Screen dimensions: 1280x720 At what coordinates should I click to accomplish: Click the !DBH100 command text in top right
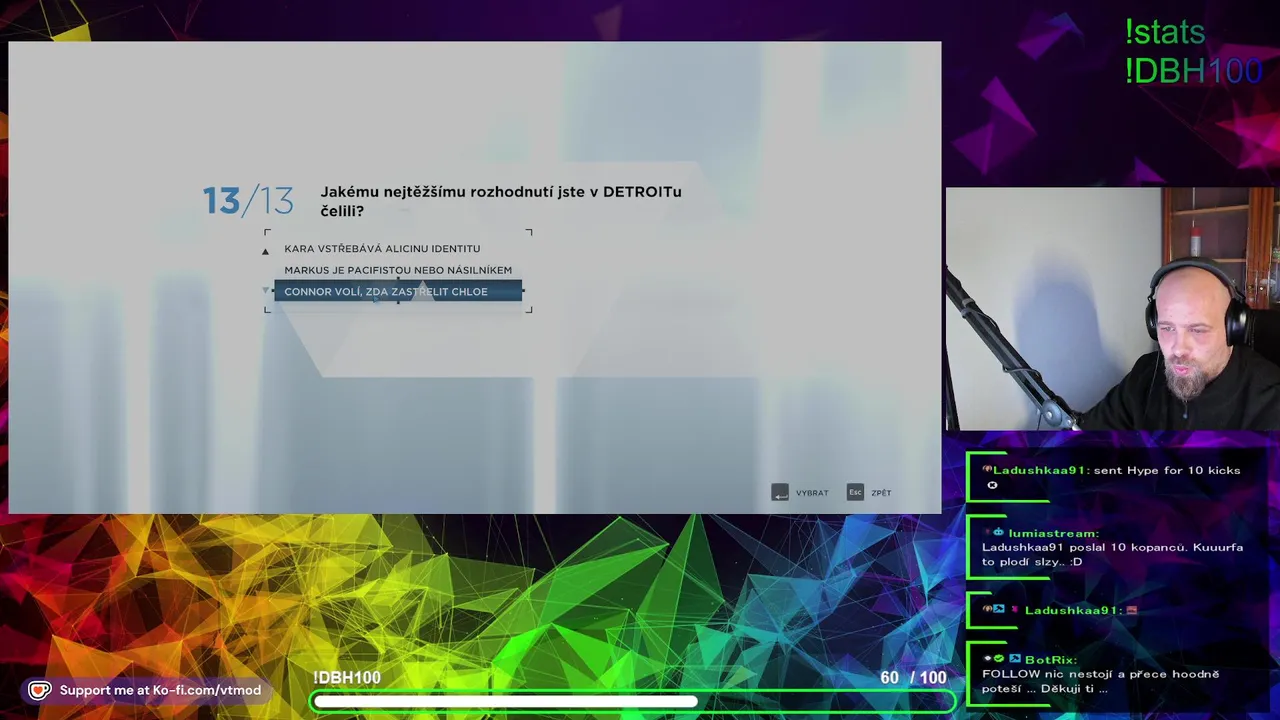(1193, 71)
